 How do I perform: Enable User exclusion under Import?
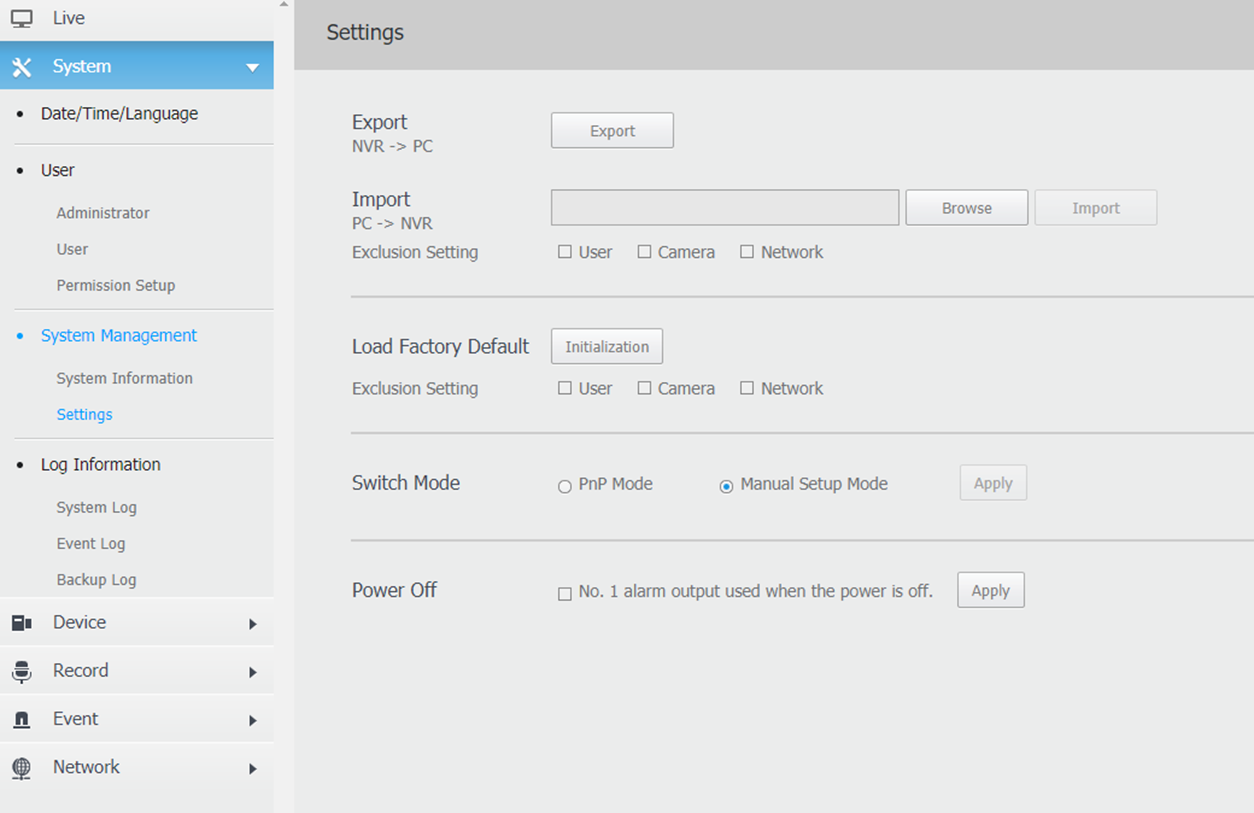(x=565, y=252)
